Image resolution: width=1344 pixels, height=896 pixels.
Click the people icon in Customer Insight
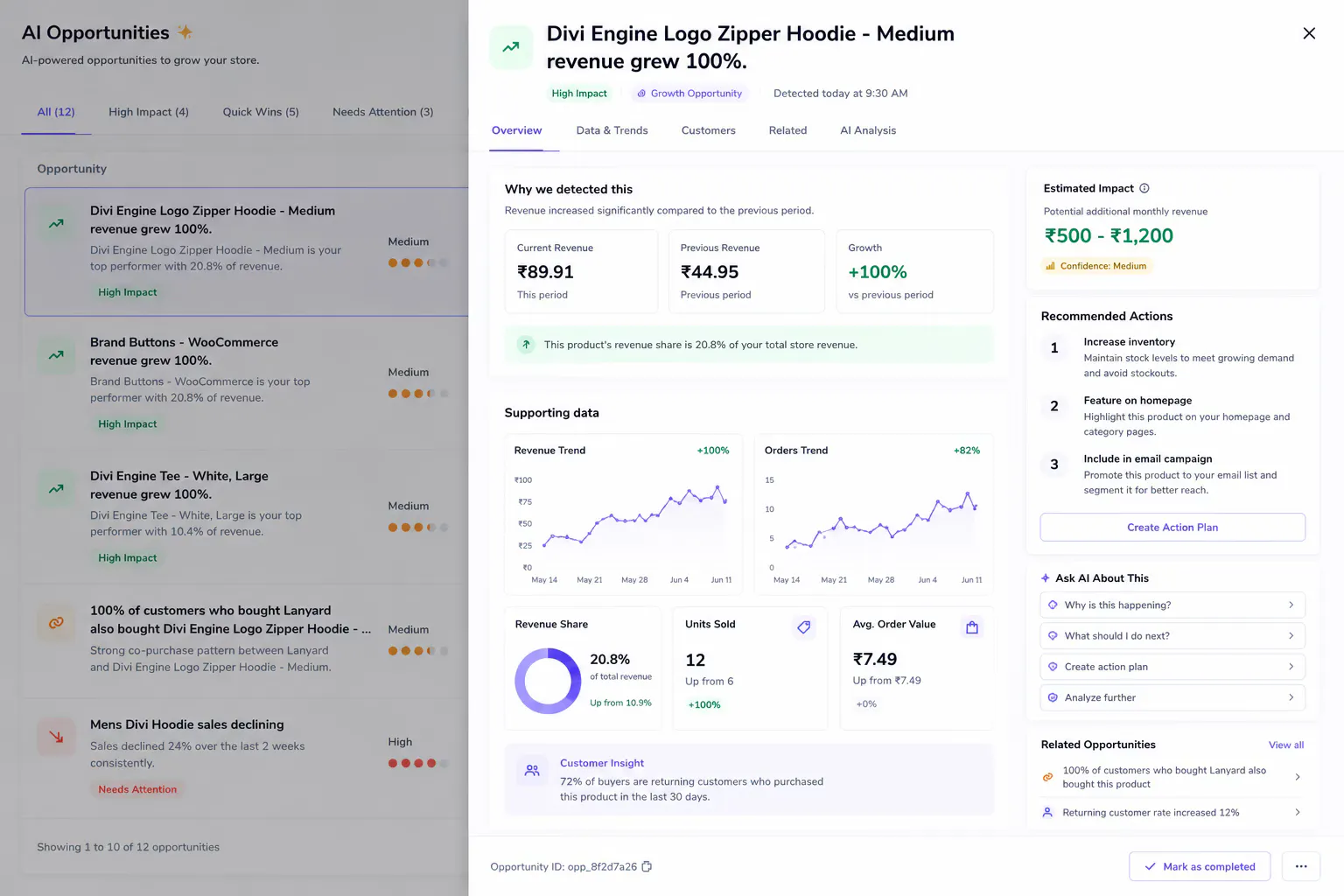(x=532, y=771)
